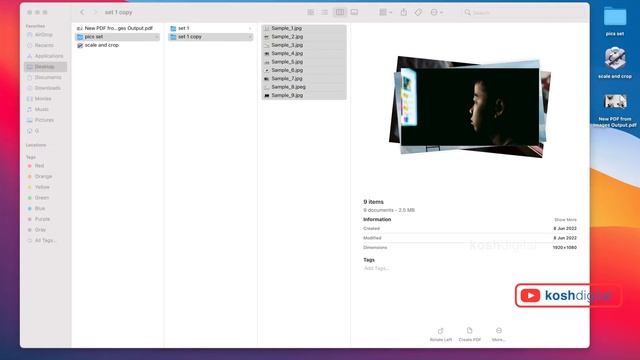Image resolution: width=640 pixels, height=360 pixels.
Task: Select the pics set folder in first column
Action: point(117,37)
